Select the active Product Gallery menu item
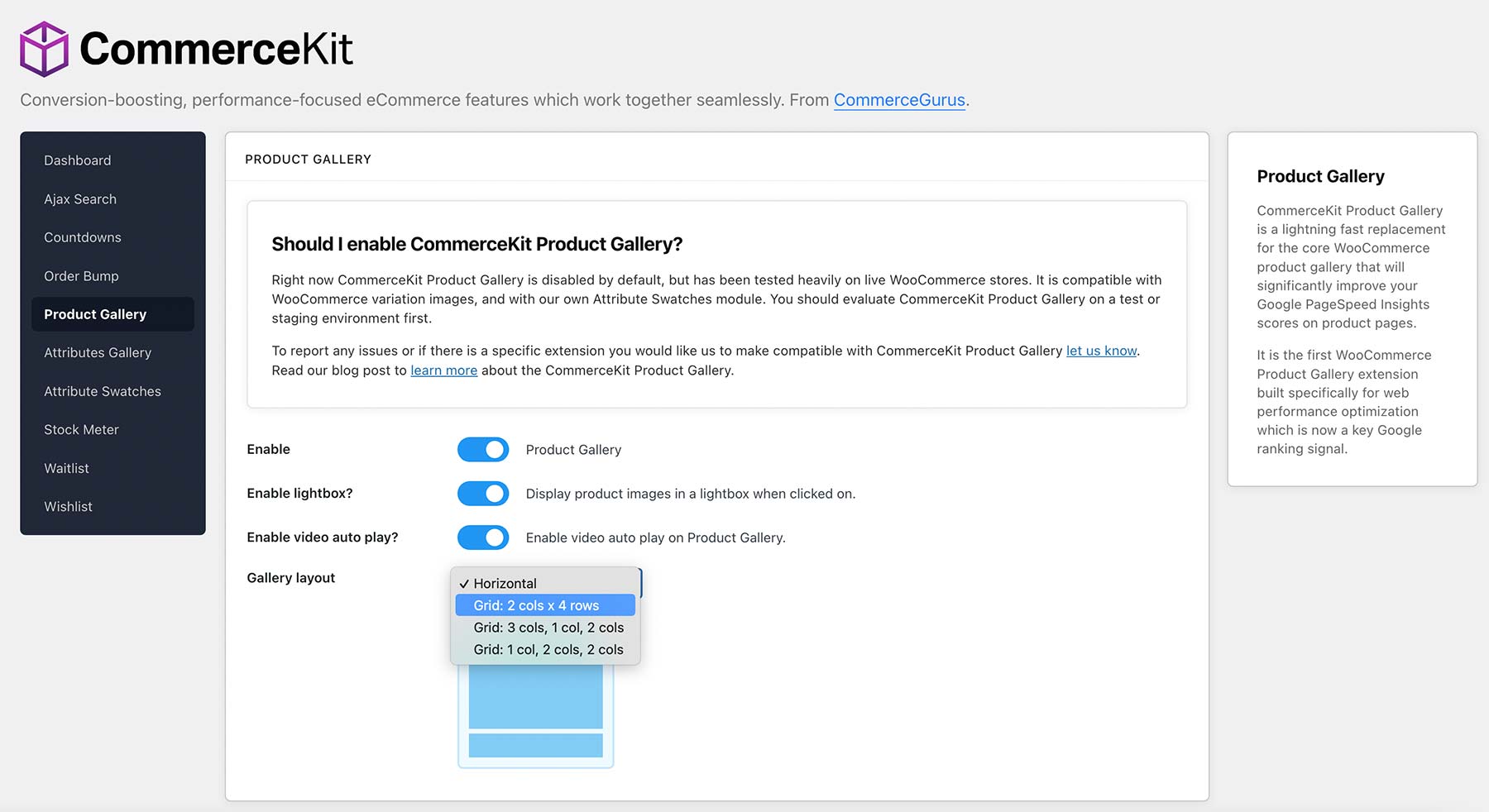 (x=113, y=314)
